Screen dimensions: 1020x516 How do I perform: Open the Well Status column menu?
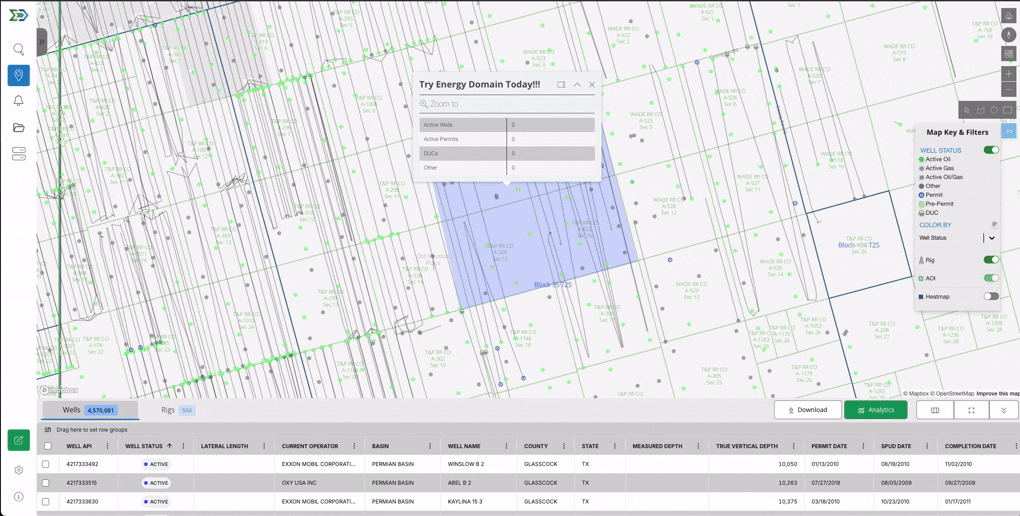pyautogui.click(x=184, y=446)
